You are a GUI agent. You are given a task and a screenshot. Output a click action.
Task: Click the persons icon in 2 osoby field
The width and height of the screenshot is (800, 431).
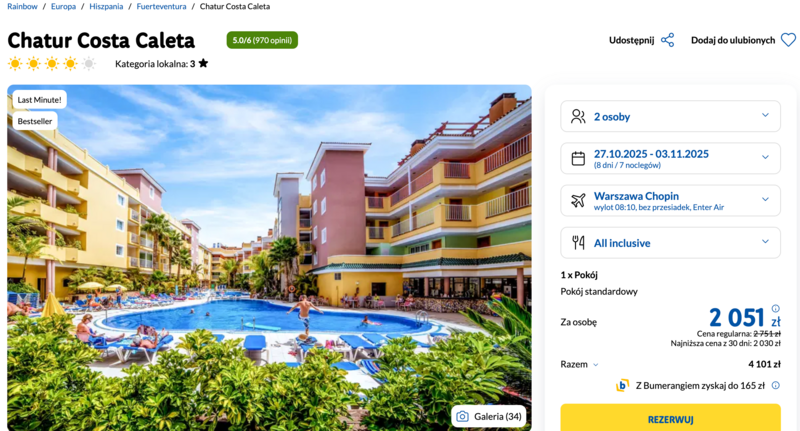578,117
